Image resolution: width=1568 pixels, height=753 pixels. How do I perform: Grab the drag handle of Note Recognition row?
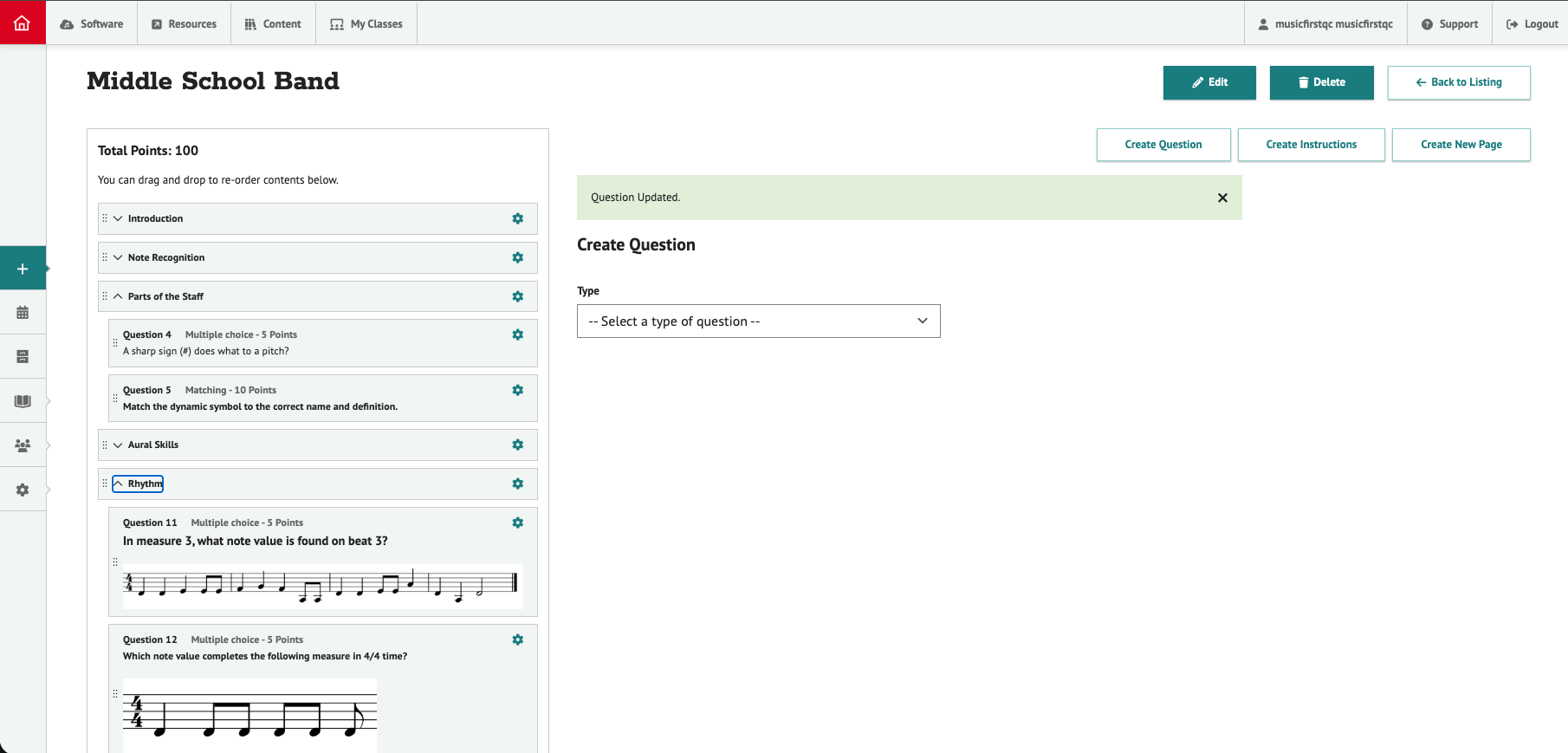click(105, 257)
